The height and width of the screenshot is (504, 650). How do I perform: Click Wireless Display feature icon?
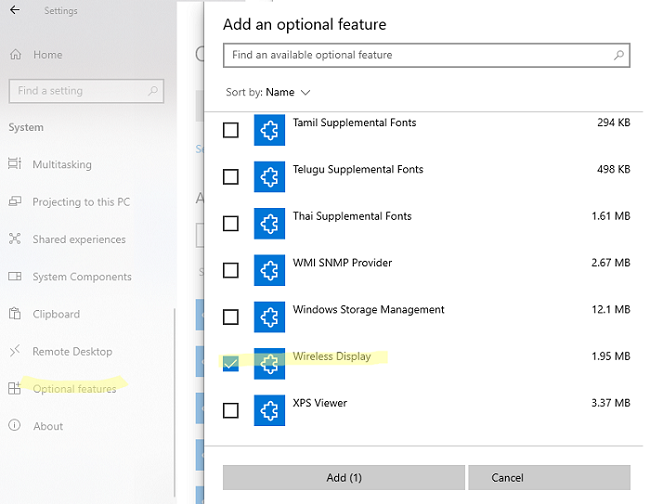point(269,364)
